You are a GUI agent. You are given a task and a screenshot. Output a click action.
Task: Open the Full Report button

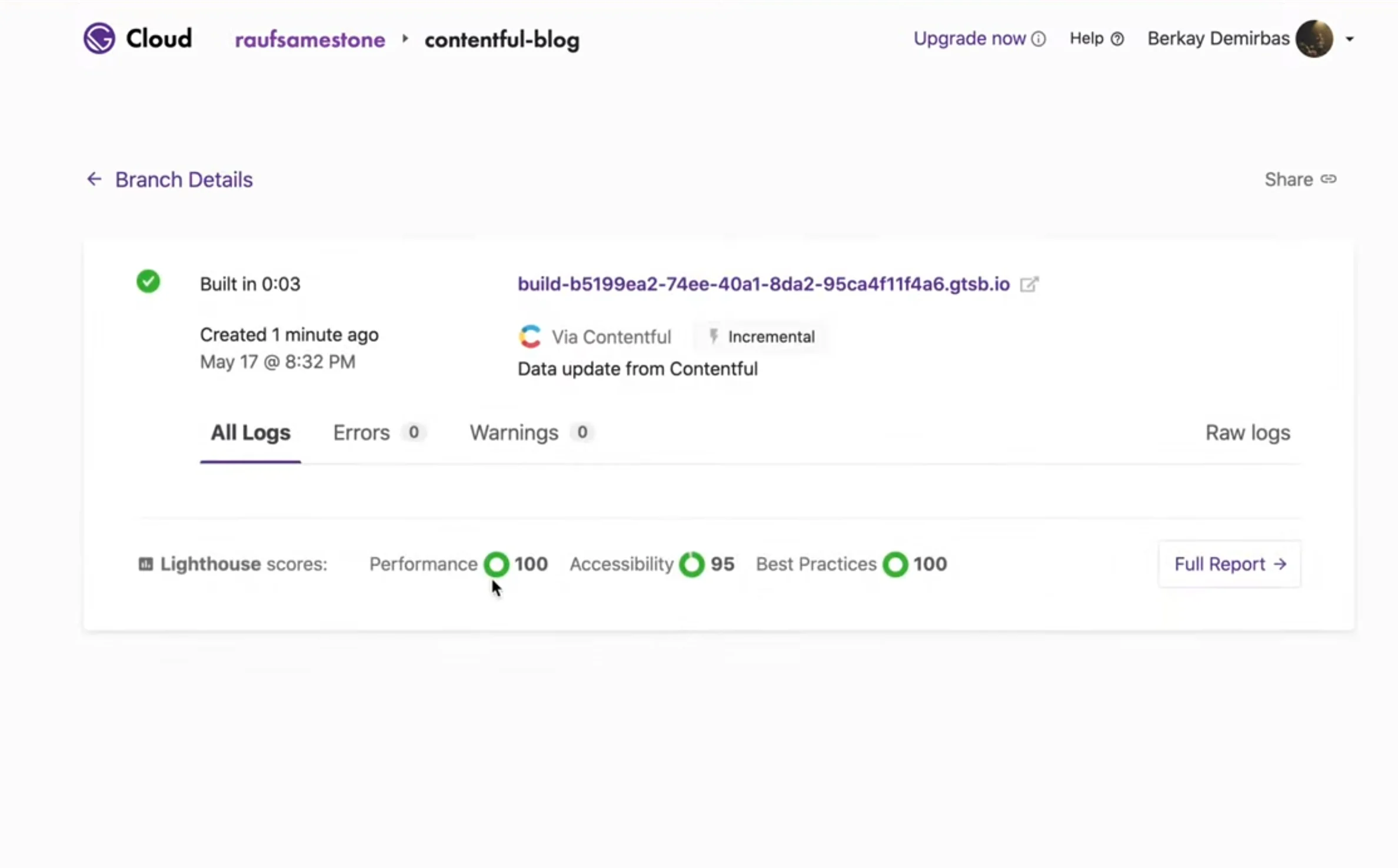click(x=1230, y=565)
